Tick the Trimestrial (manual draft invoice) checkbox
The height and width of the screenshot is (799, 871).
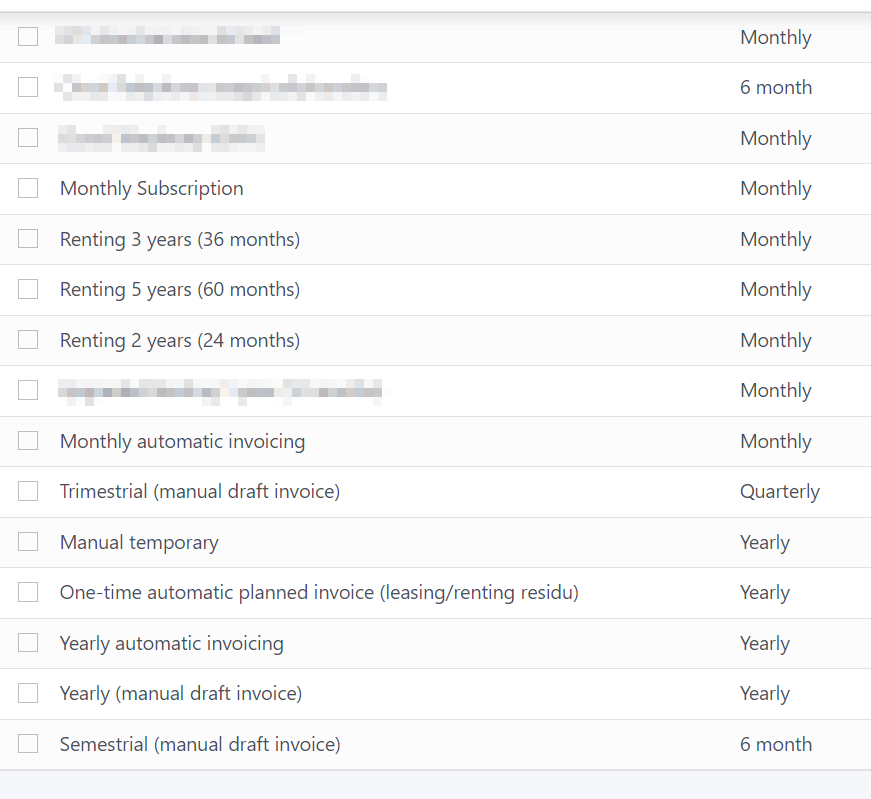coord(28,491)
